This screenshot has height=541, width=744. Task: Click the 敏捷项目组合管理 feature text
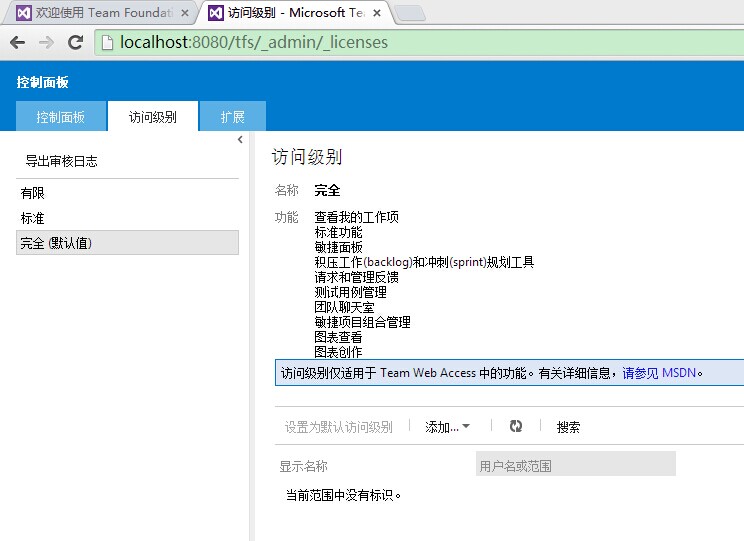(x=363, y=322)
